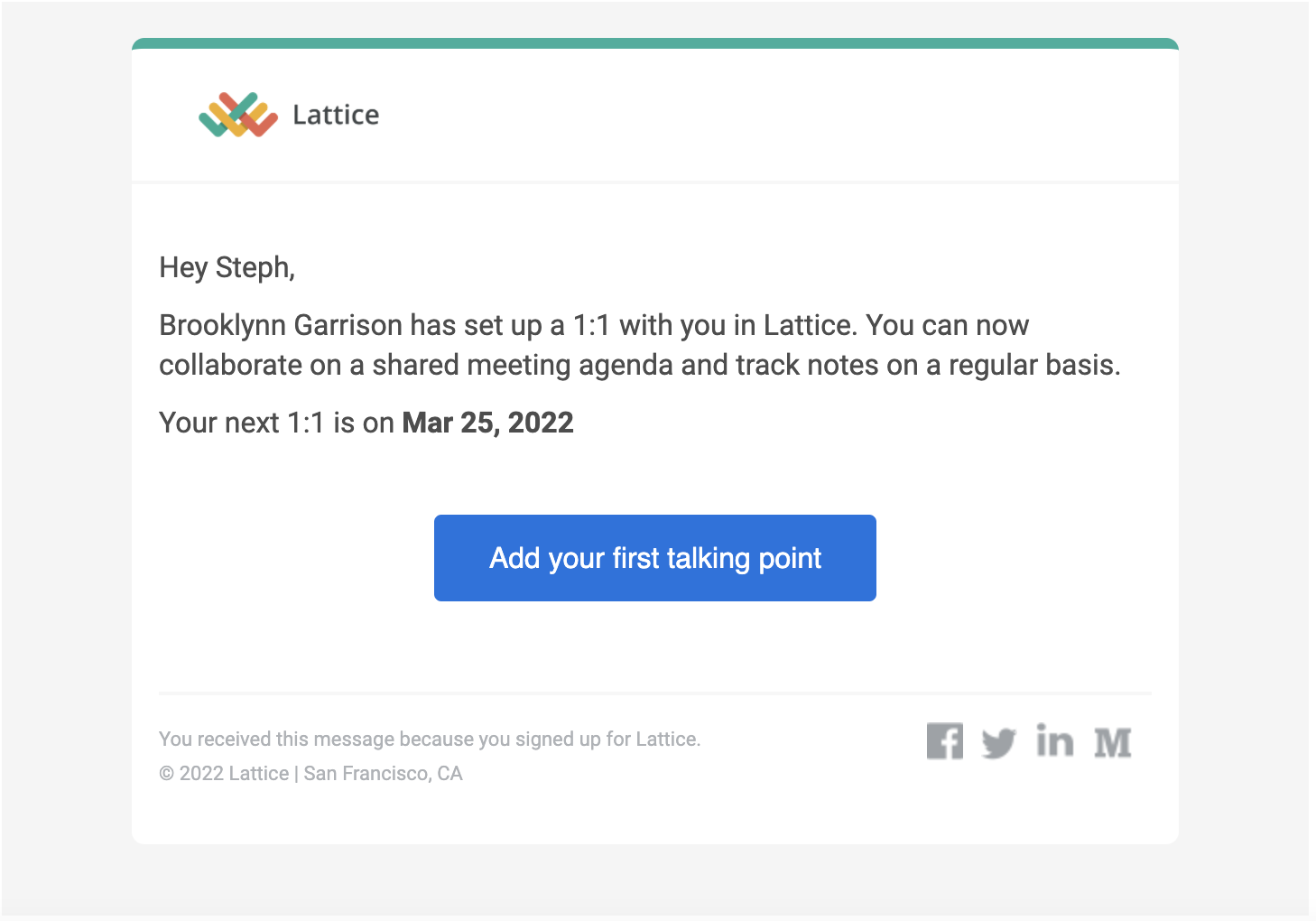Image resolution: width=1316 pixels, height=921 pixels.
Task: Open the Facebook social icon
Action: click(x=944, y=741)
